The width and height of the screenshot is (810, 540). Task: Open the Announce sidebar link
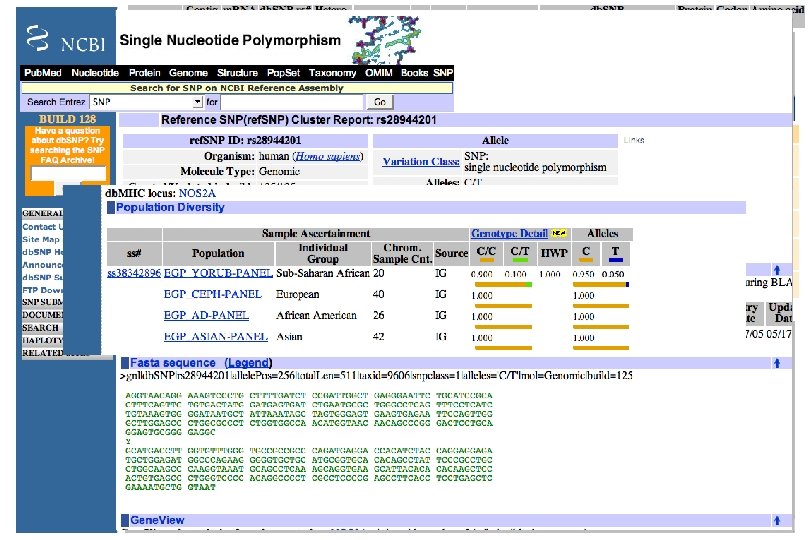[x=42, y=265]
